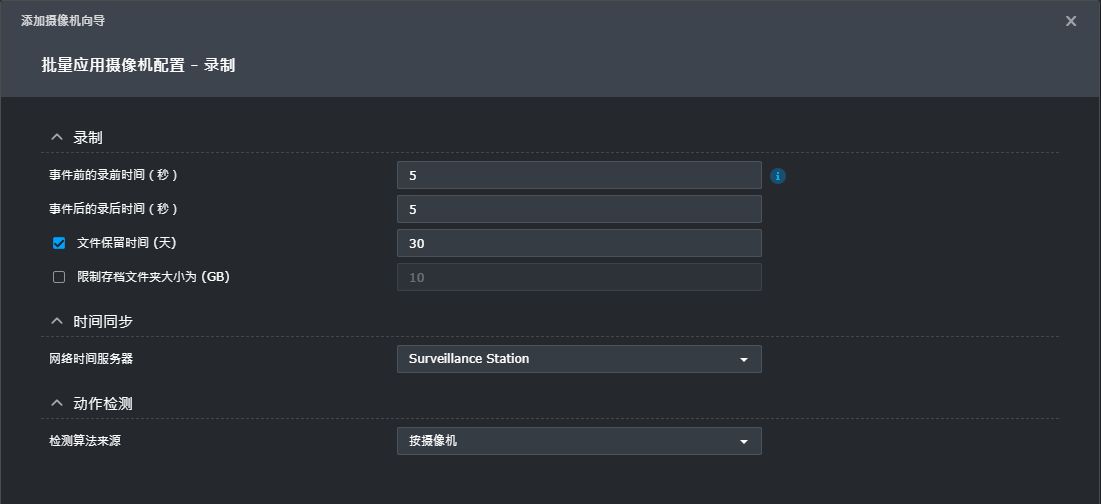Collapse the 录制 section chevron
The width and height of the screenshot is (1101, 504).
pos(57,138)
